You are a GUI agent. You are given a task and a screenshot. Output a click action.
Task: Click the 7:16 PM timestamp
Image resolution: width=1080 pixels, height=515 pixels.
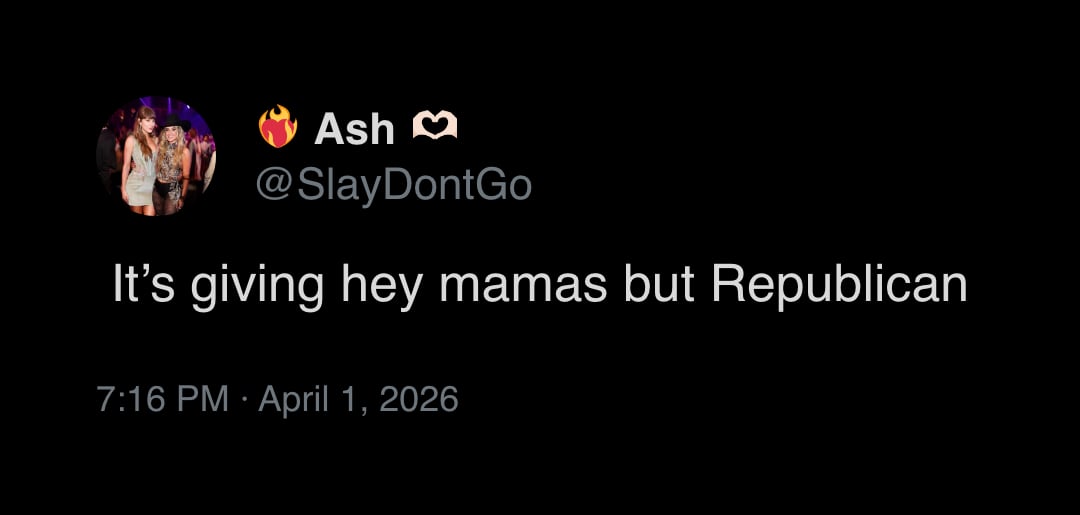click(164, 400)
